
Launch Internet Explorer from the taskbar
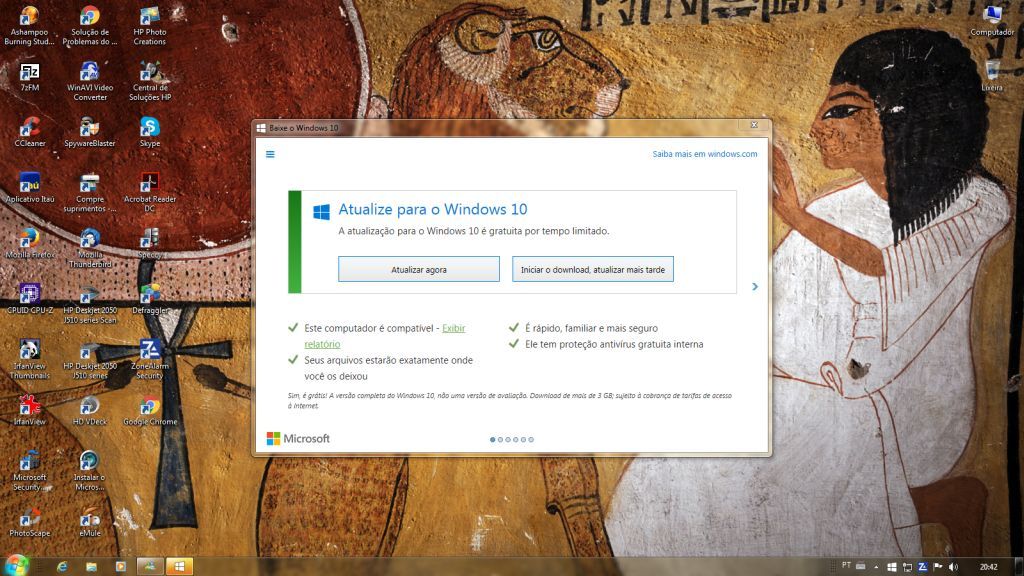(62, 566)
